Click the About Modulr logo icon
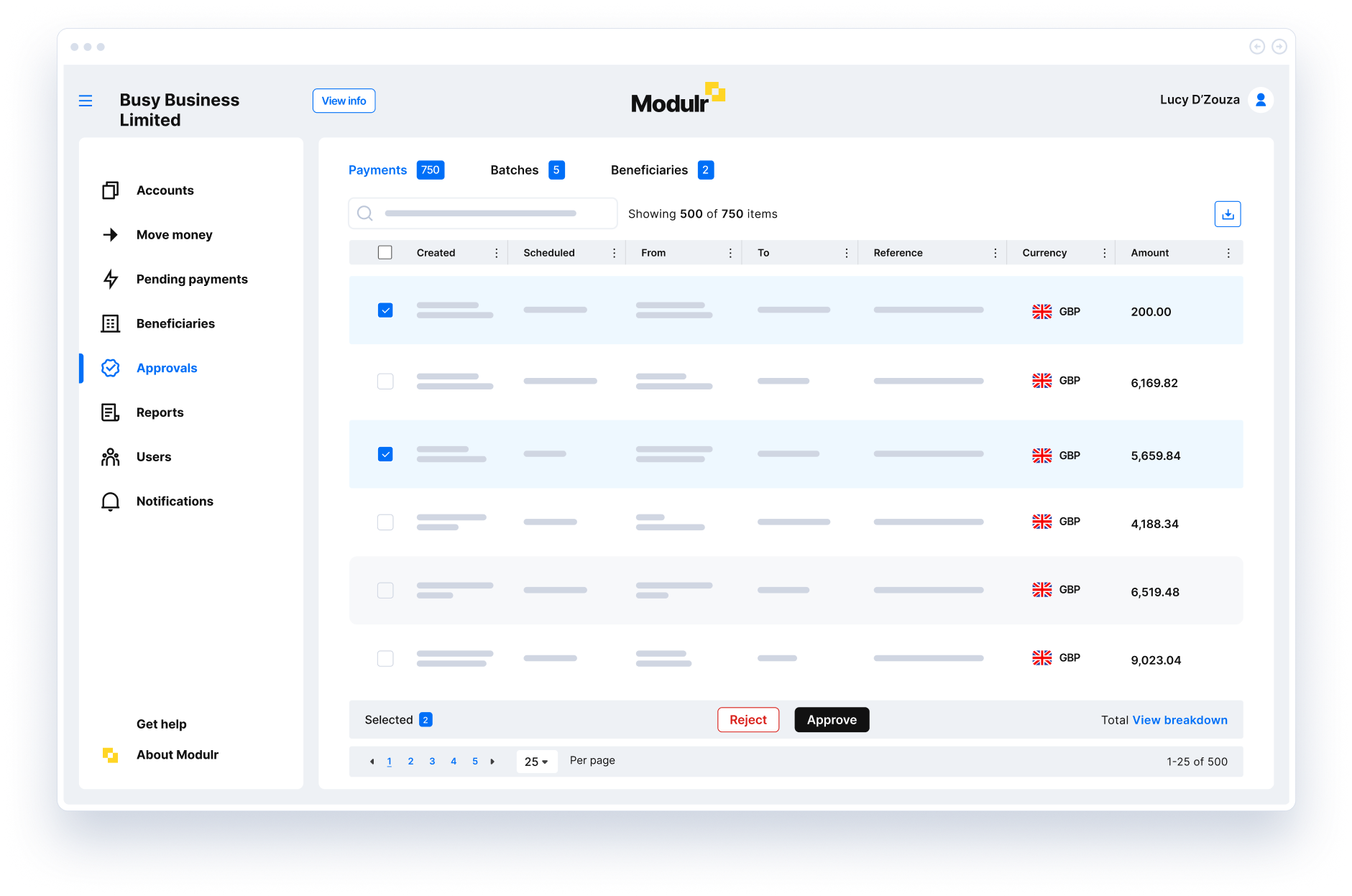The width and height of the screenshot is (1352, 896). pos(110,755)
